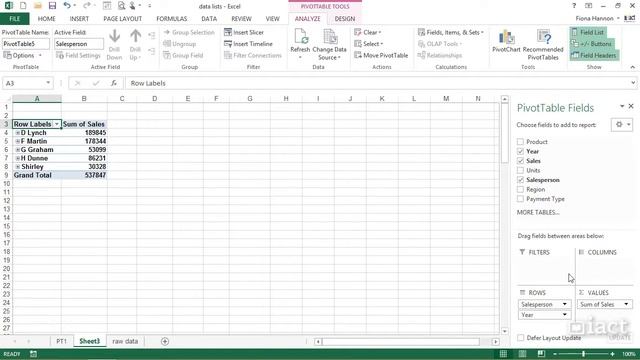Expand the D Lynch row
The height and width of the screenshot is (360, 640).
[x=18, y=133]
